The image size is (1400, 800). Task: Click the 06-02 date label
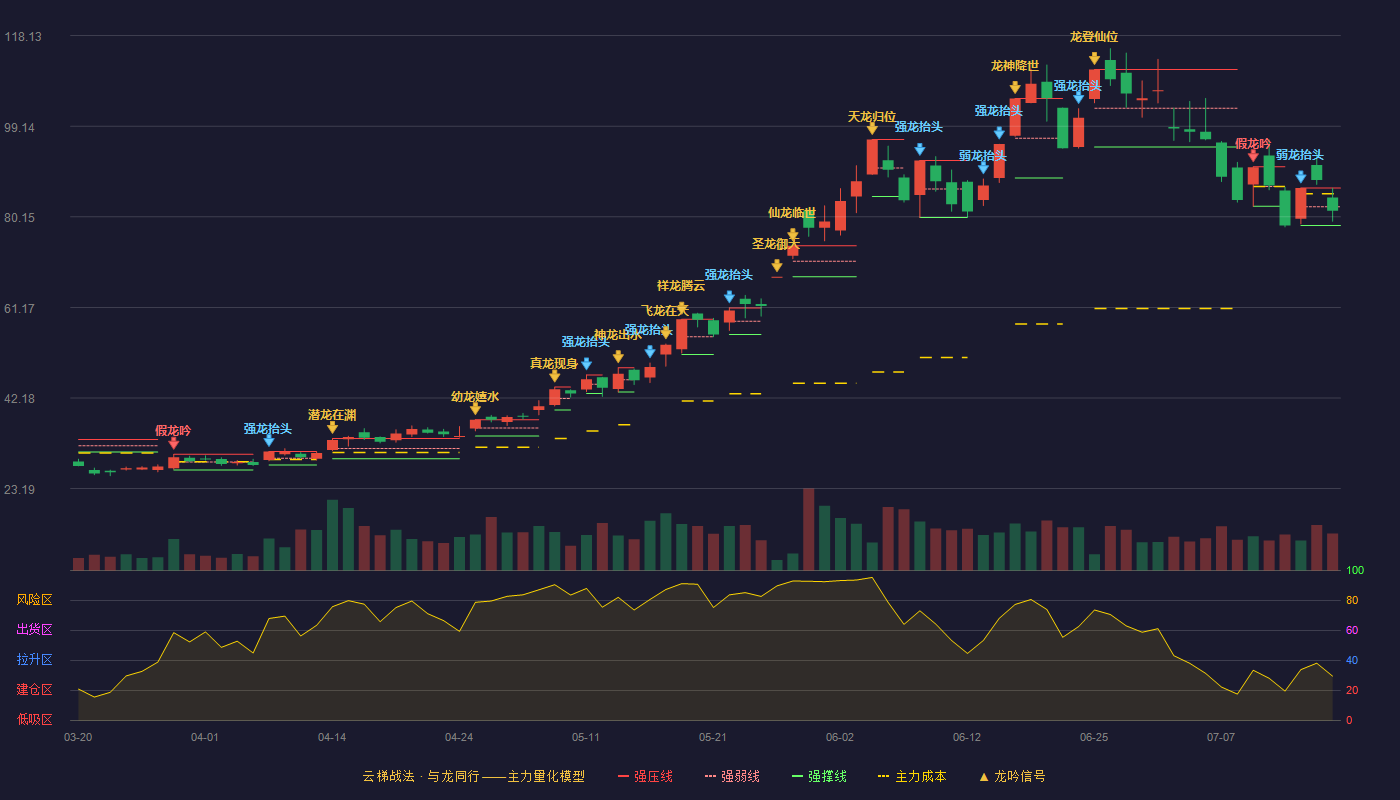coord(840,737)
